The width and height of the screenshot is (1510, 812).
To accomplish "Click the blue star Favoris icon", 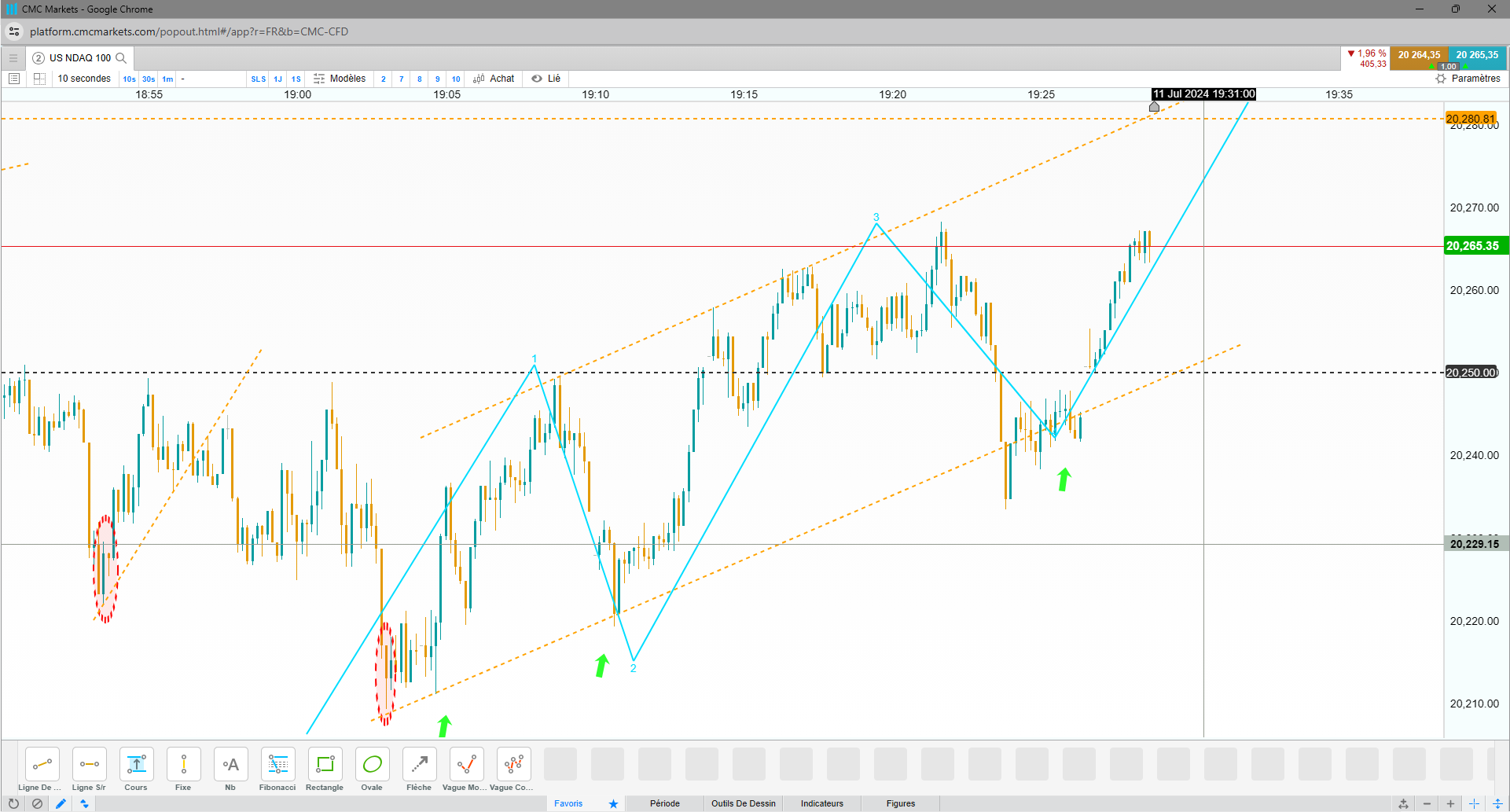I will 613,803.
